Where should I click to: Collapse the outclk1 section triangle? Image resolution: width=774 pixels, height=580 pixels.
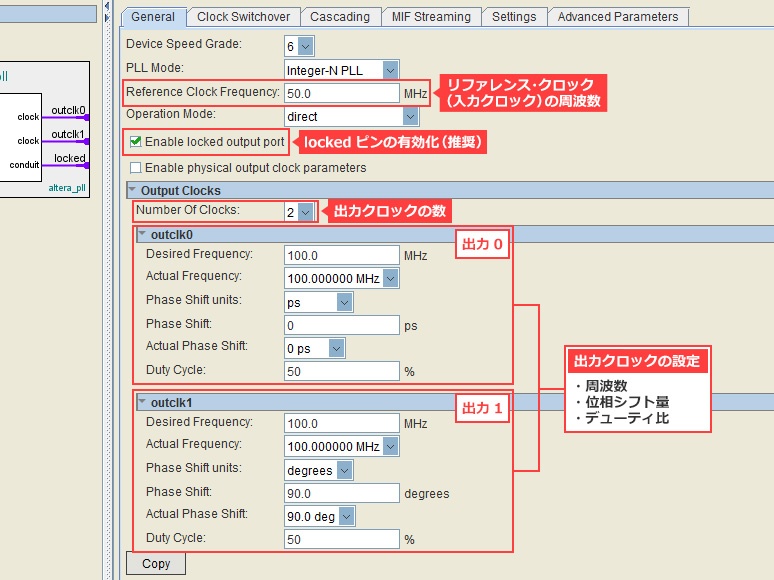click(x=142, y=403)
